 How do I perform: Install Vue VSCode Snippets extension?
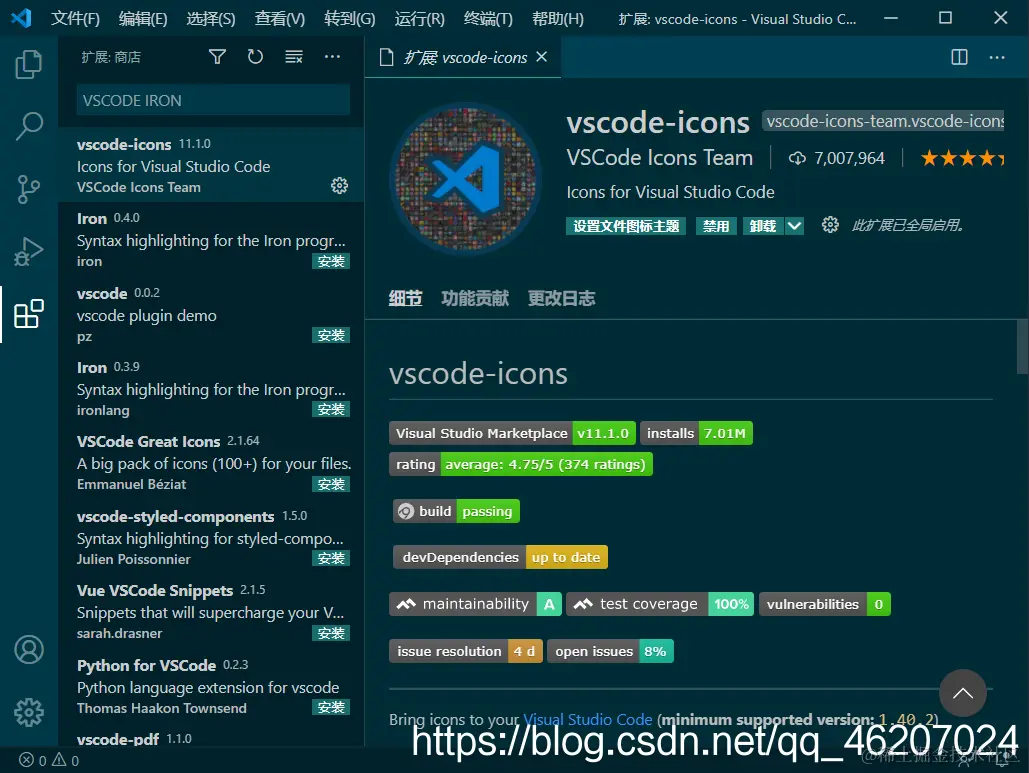click(x=331, y=633)
